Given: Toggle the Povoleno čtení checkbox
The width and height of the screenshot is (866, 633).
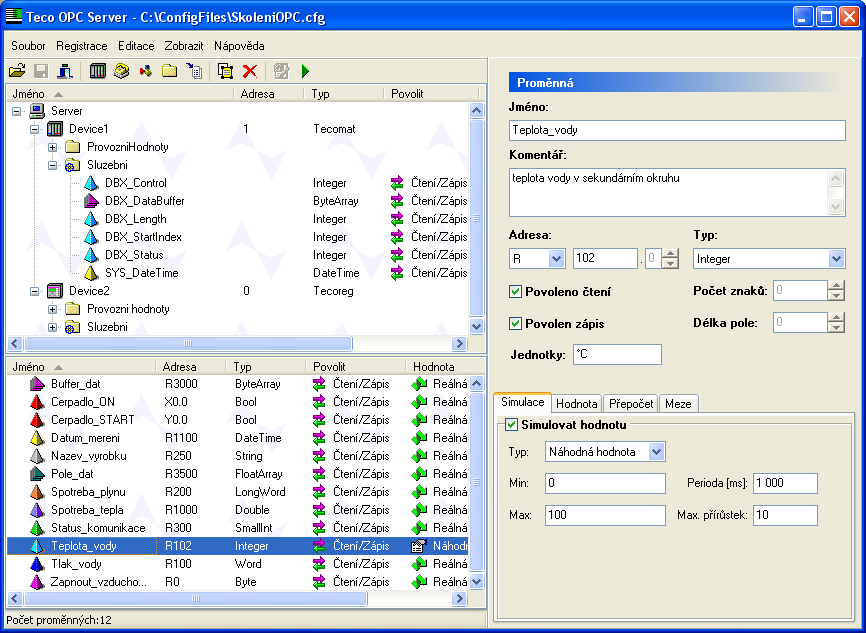Looking at the screenshot, I should 515,292.
